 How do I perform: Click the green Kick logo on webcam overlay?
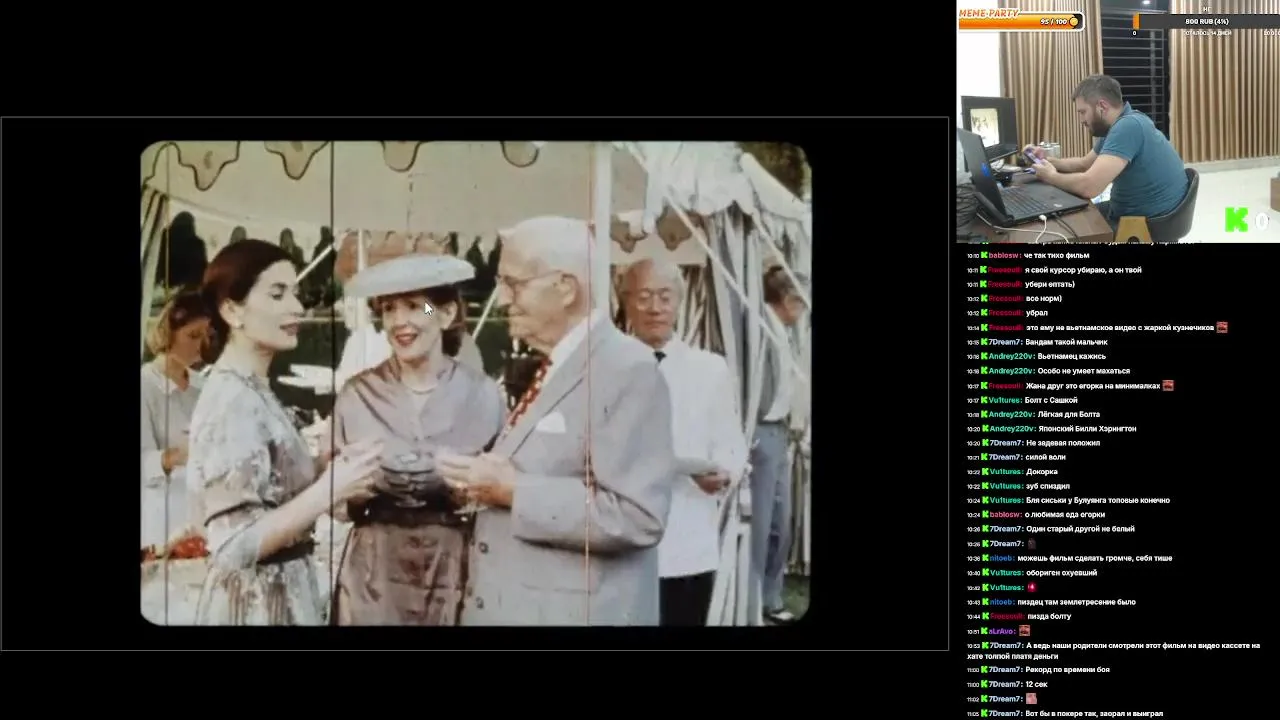(x=1236, y=221)
